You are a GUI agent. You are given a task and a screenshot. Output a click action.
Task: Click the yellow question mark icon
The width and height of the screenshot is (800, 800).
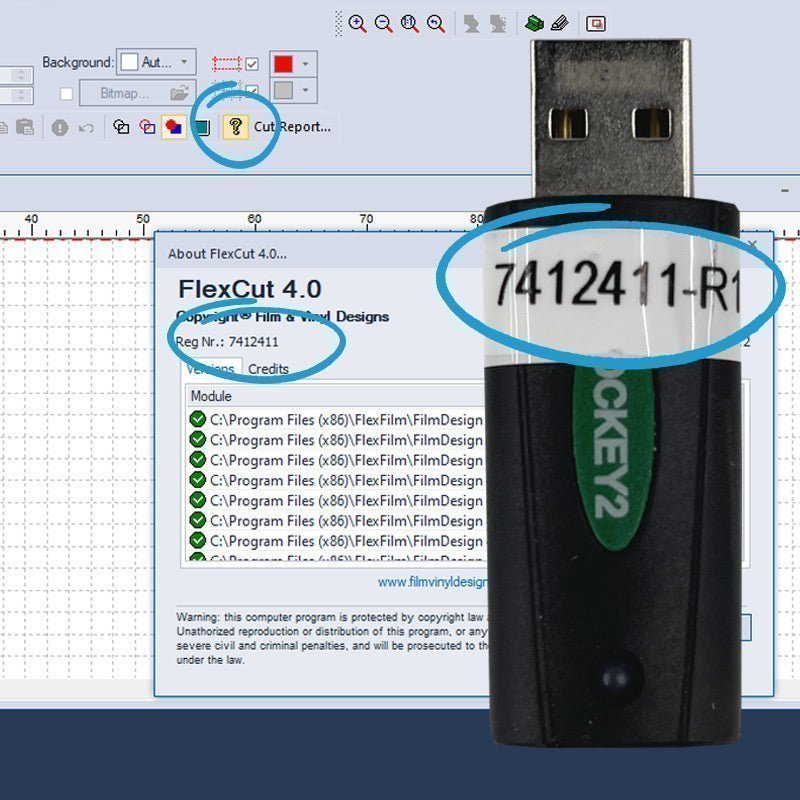coord(235,127)
